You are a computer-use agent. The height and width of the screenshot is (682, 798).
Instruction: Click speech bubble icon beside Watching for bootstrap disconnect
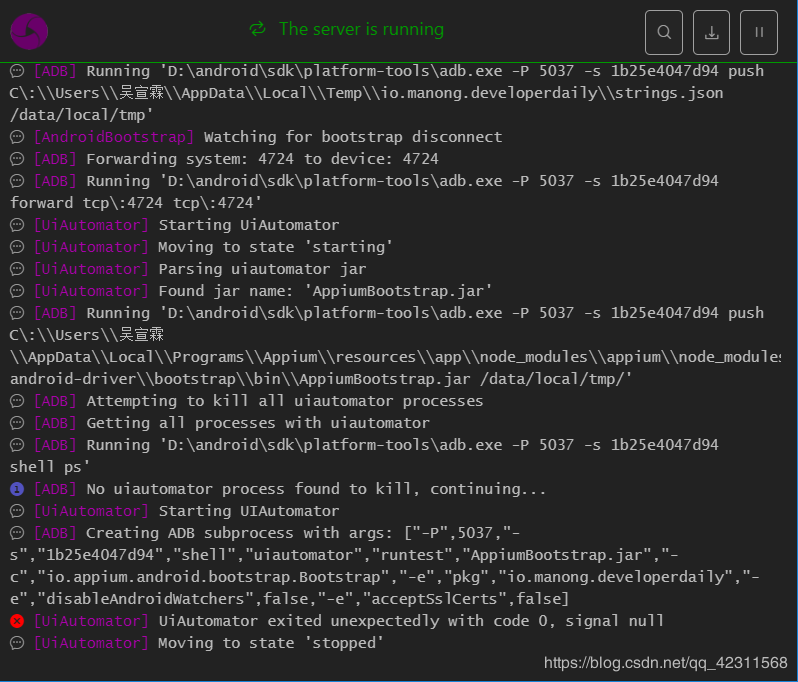tap(17, 137)
